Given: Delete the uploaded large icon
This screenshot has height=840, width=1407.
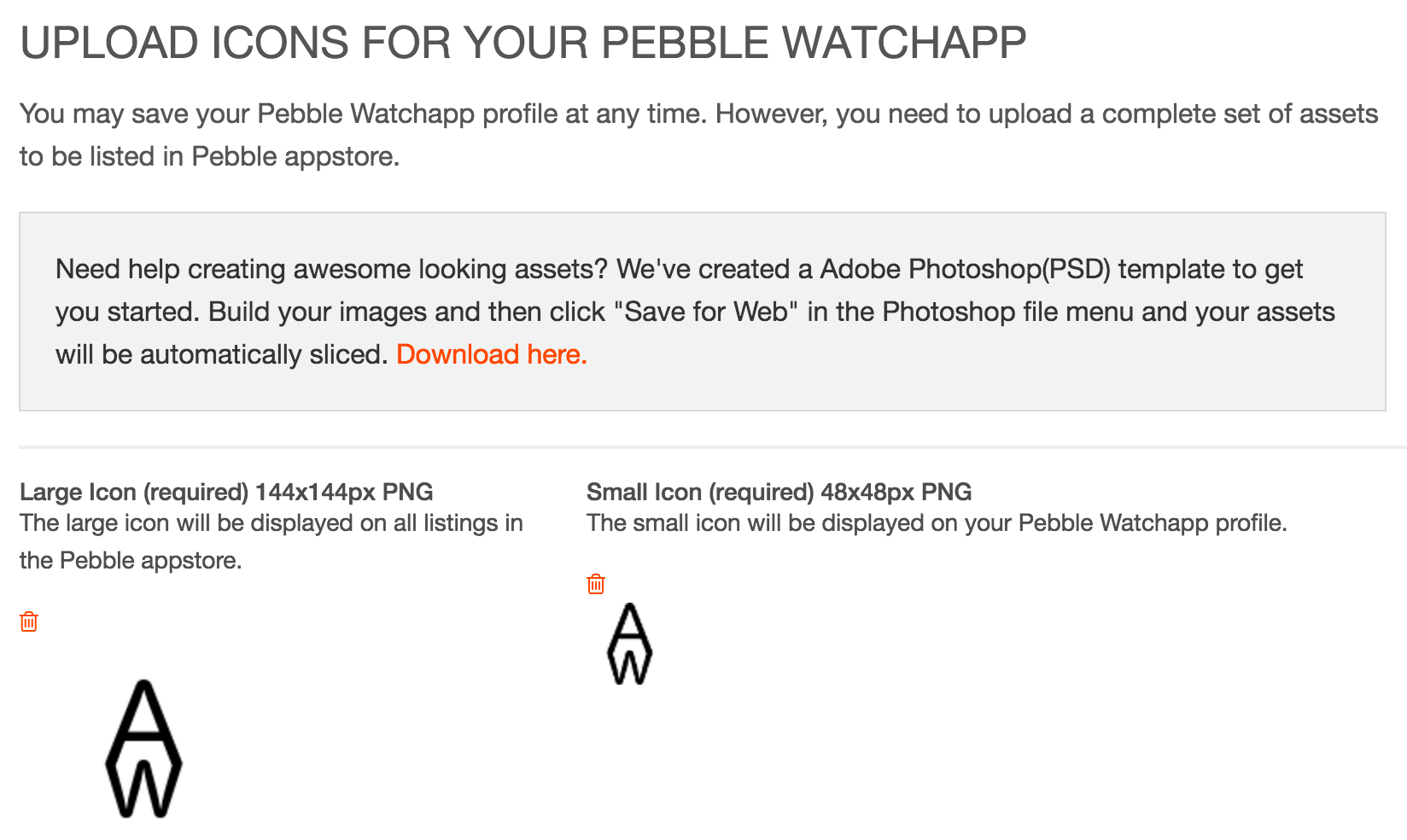Looking at the screenshot, I should point(29,621).
